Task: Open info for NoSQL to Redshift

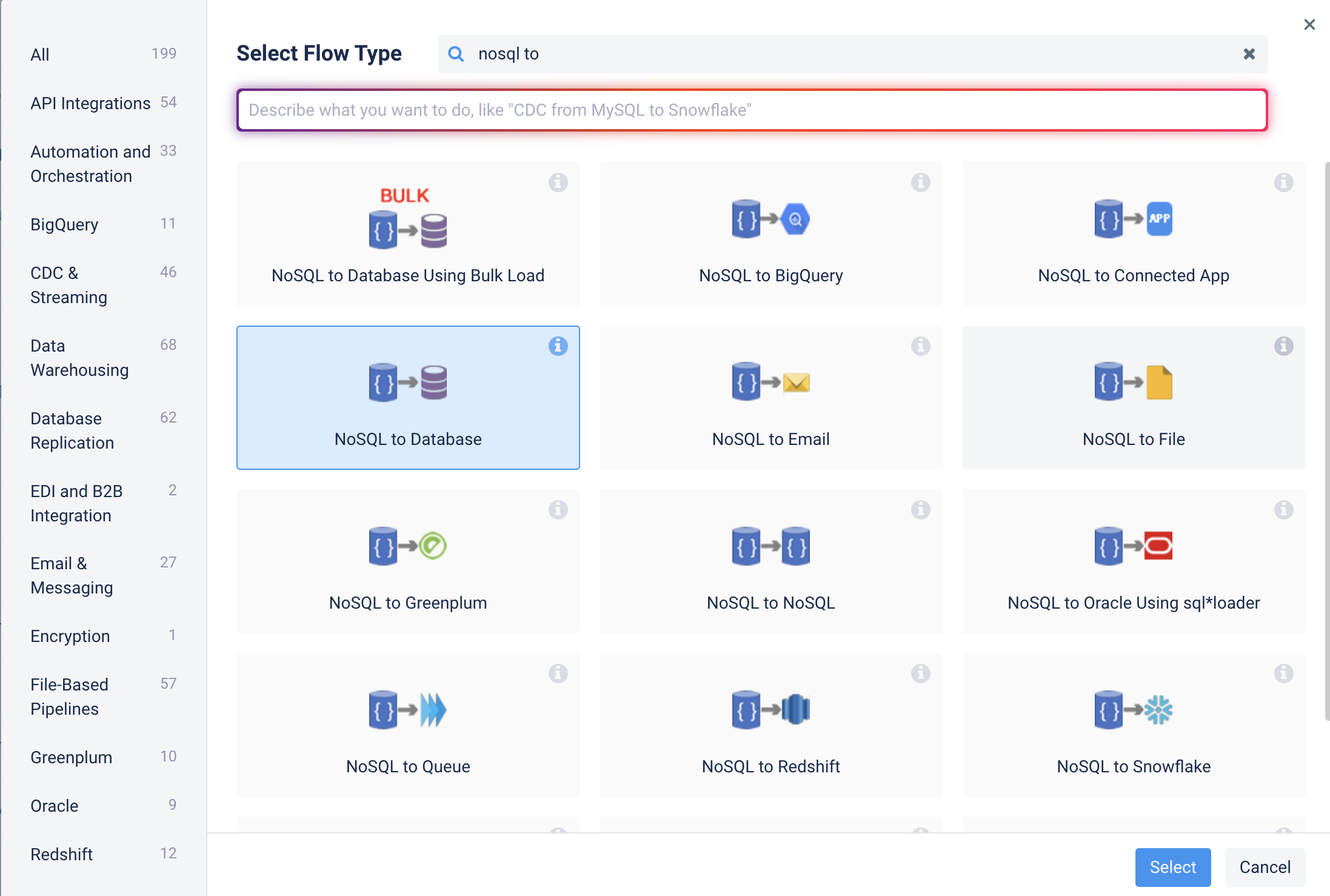Action: [920, 674]
